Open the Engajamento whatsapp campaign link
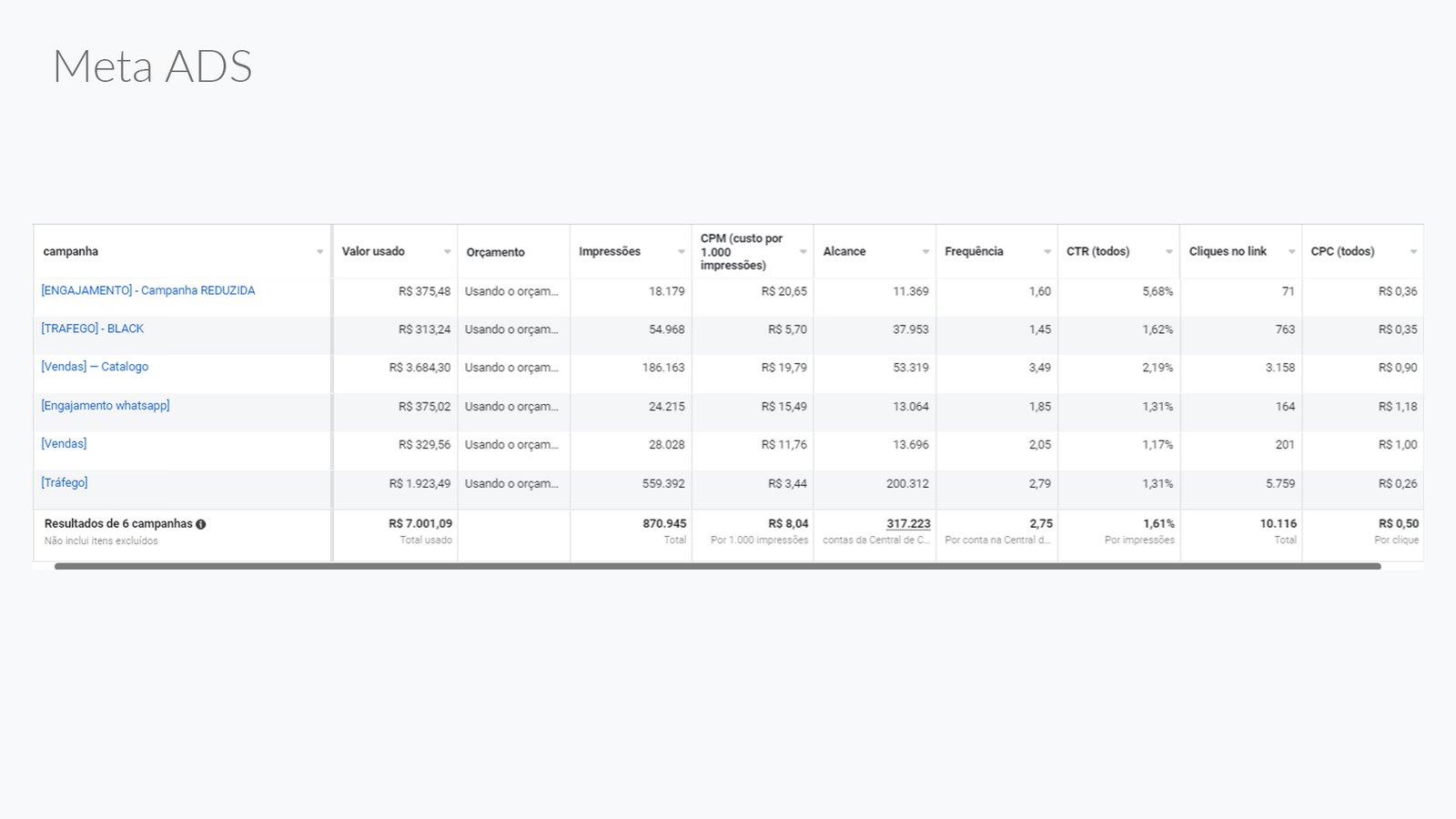This screenshot has width=1456, height=819. tap(106, 406)
